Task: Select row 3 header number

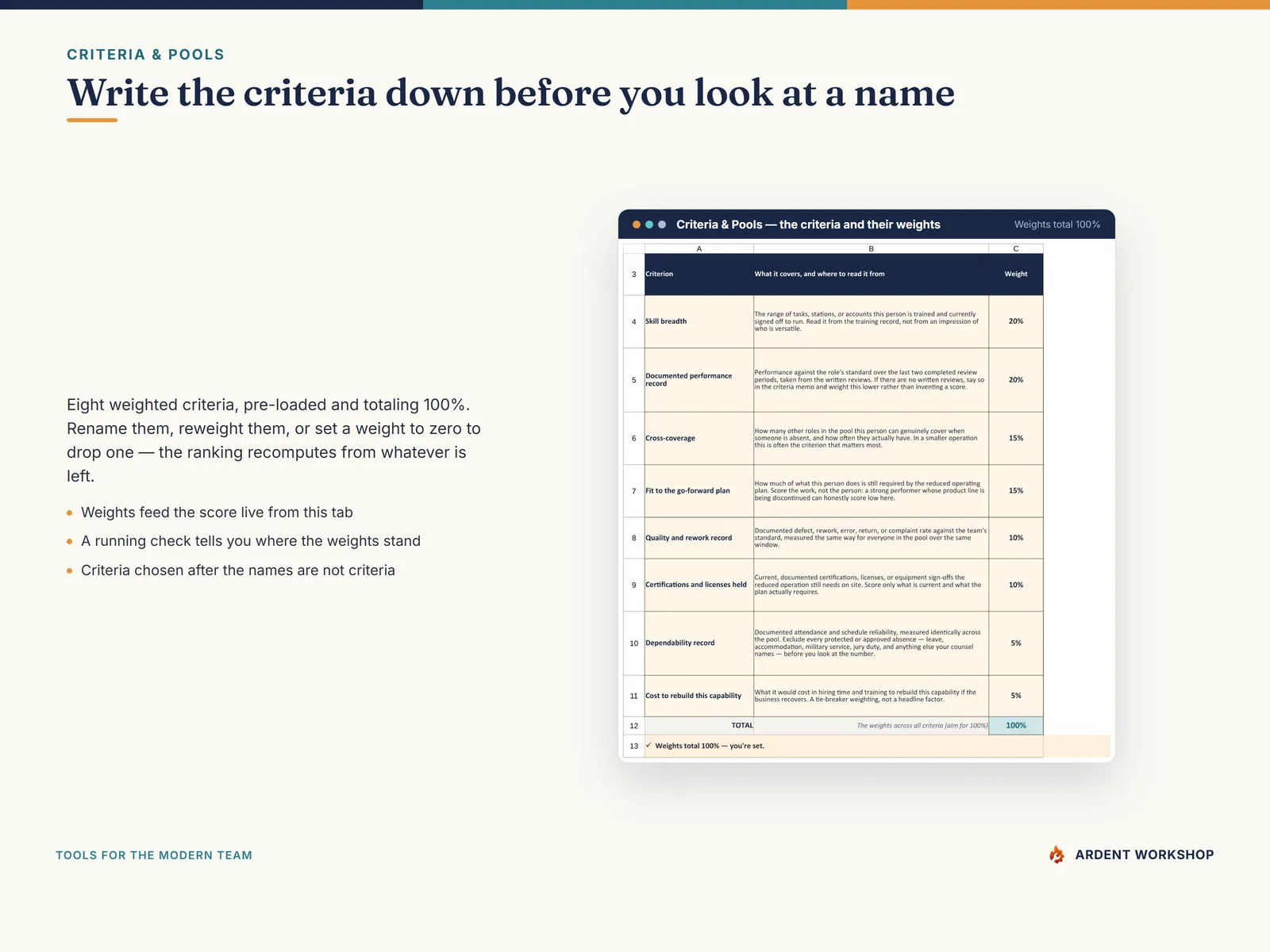Action: [x=633, y=274]
